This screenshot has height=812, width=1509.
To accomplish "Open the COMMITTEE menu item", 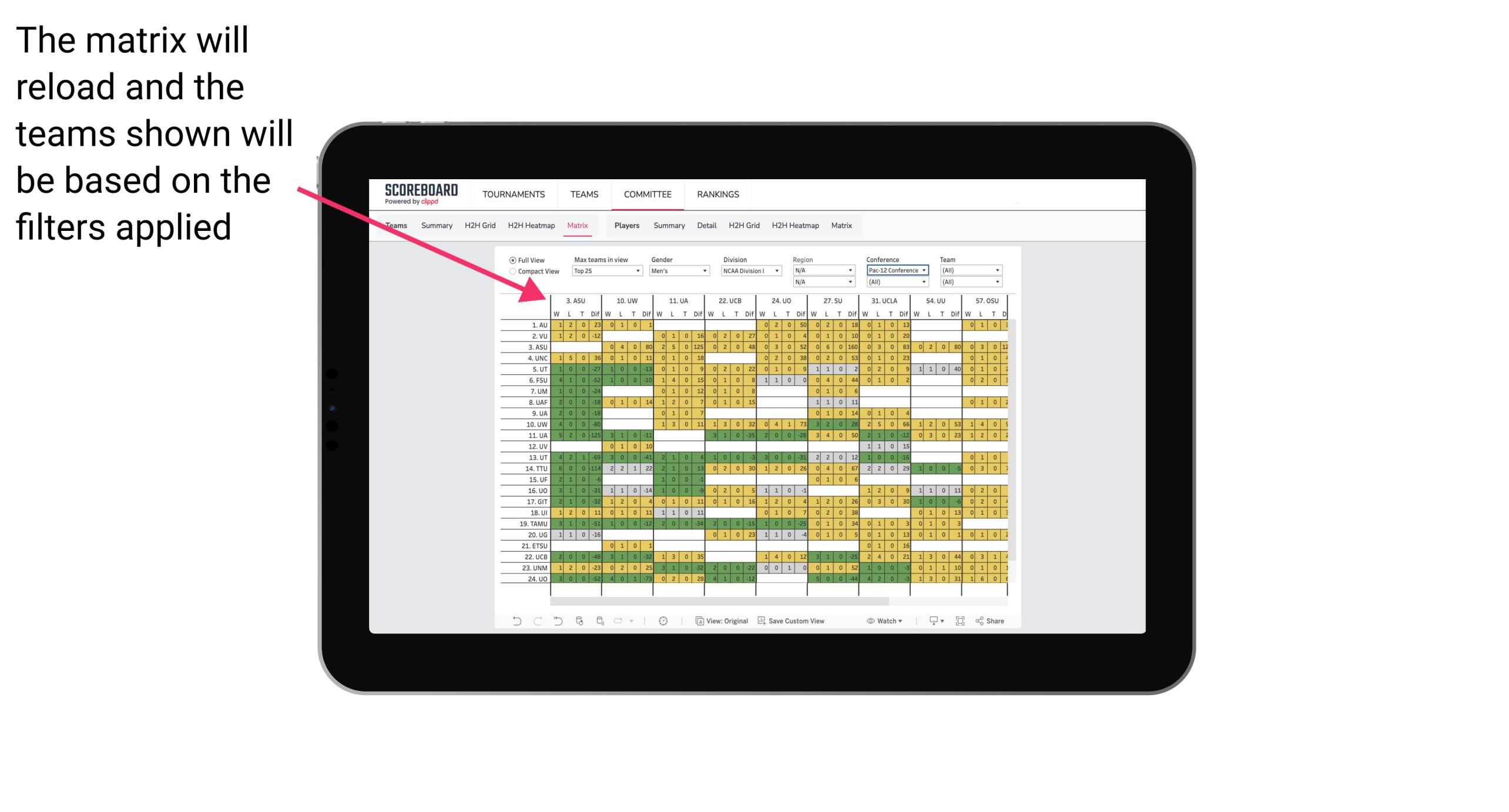I will click(648, 194).
